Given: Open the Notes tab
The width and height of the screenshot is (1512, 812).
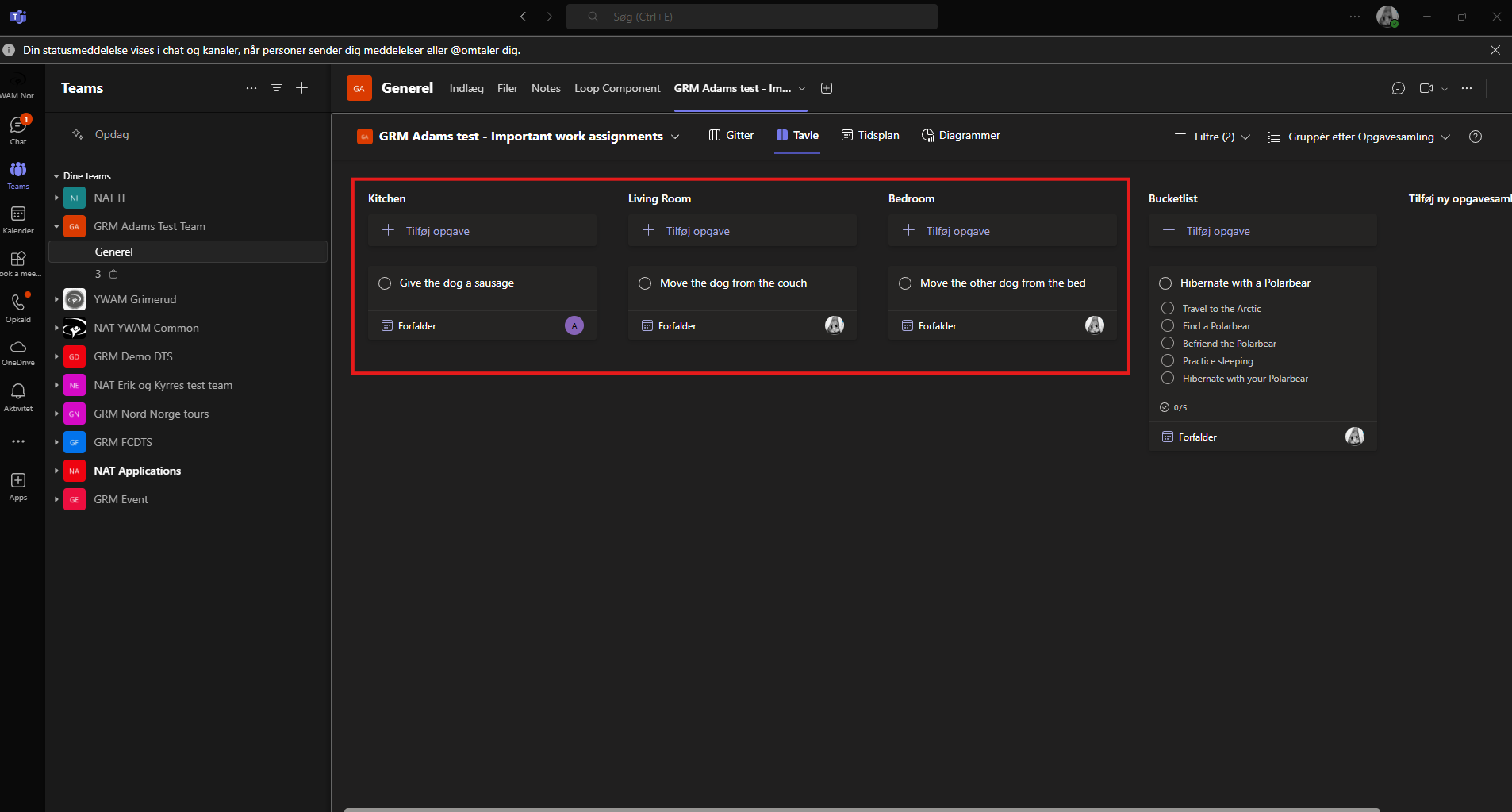Looking at the screenshot, I should [x=546, y=88].
